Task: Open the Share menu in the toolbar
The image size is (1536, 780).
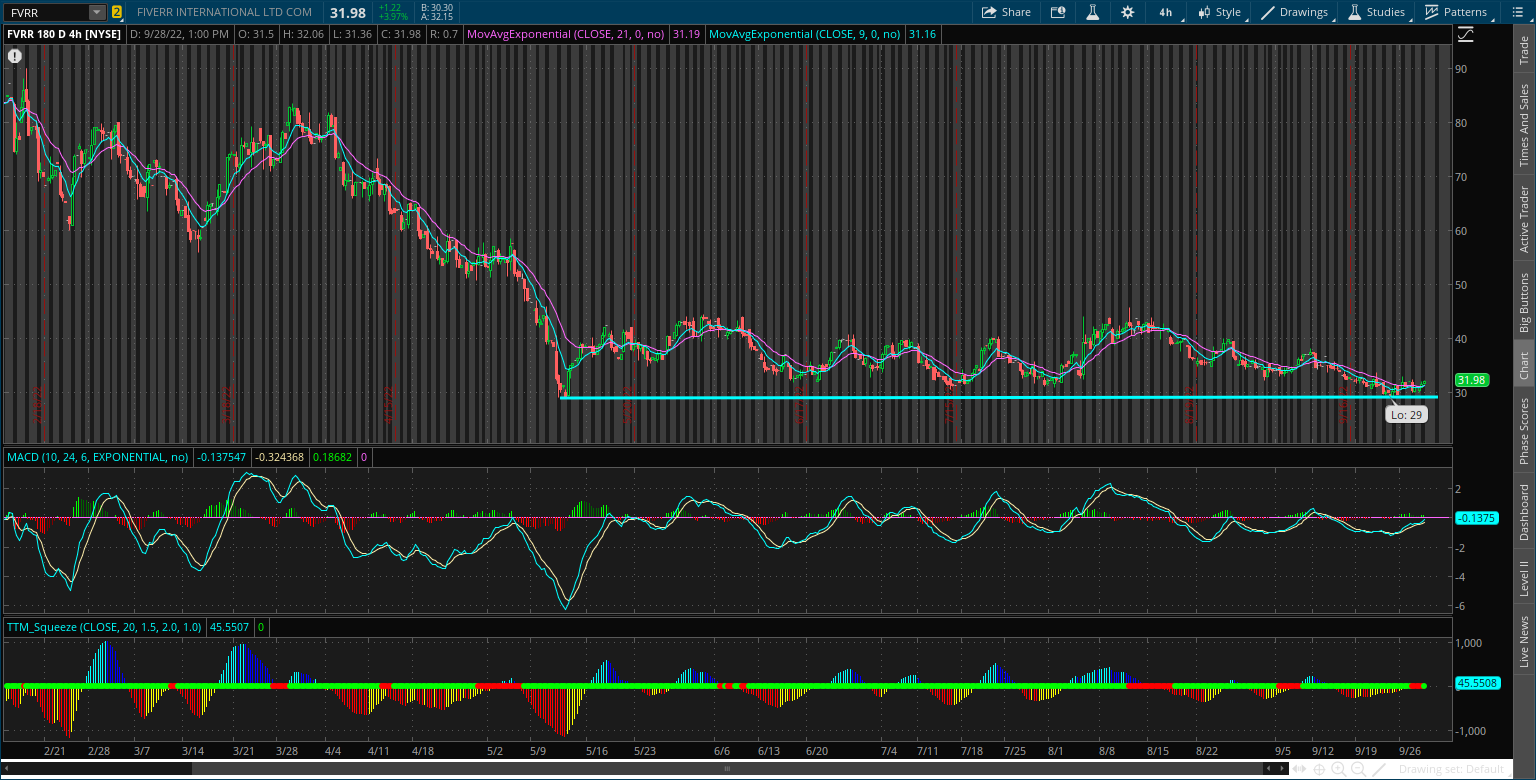Action: (1006, 12)
